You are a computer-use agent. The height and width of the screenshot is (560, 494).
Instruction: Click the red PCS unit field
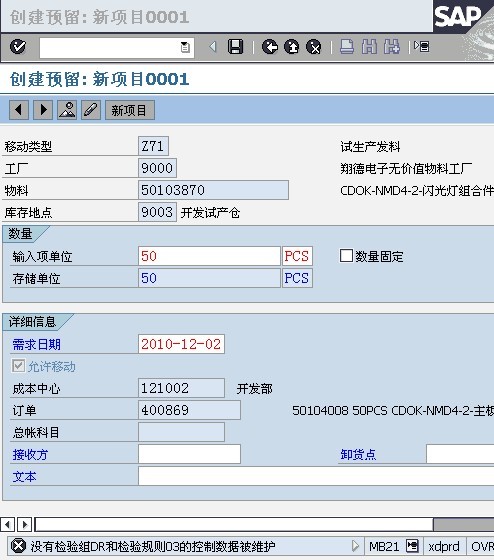click(x=297, y=256)
